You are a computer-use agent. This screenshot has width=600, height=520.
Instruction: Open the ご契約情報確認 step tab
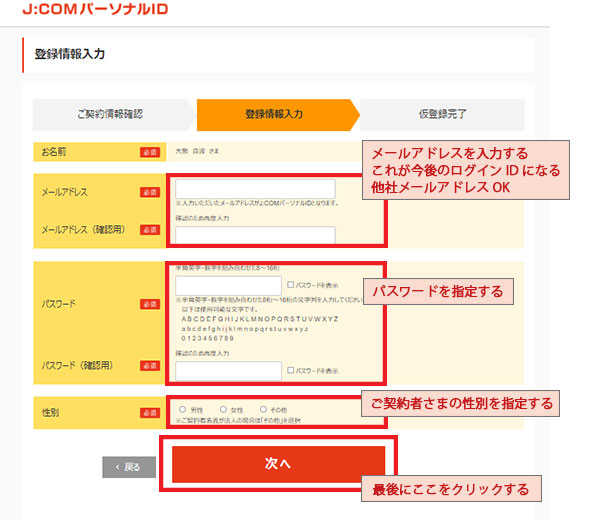[113, 114]
